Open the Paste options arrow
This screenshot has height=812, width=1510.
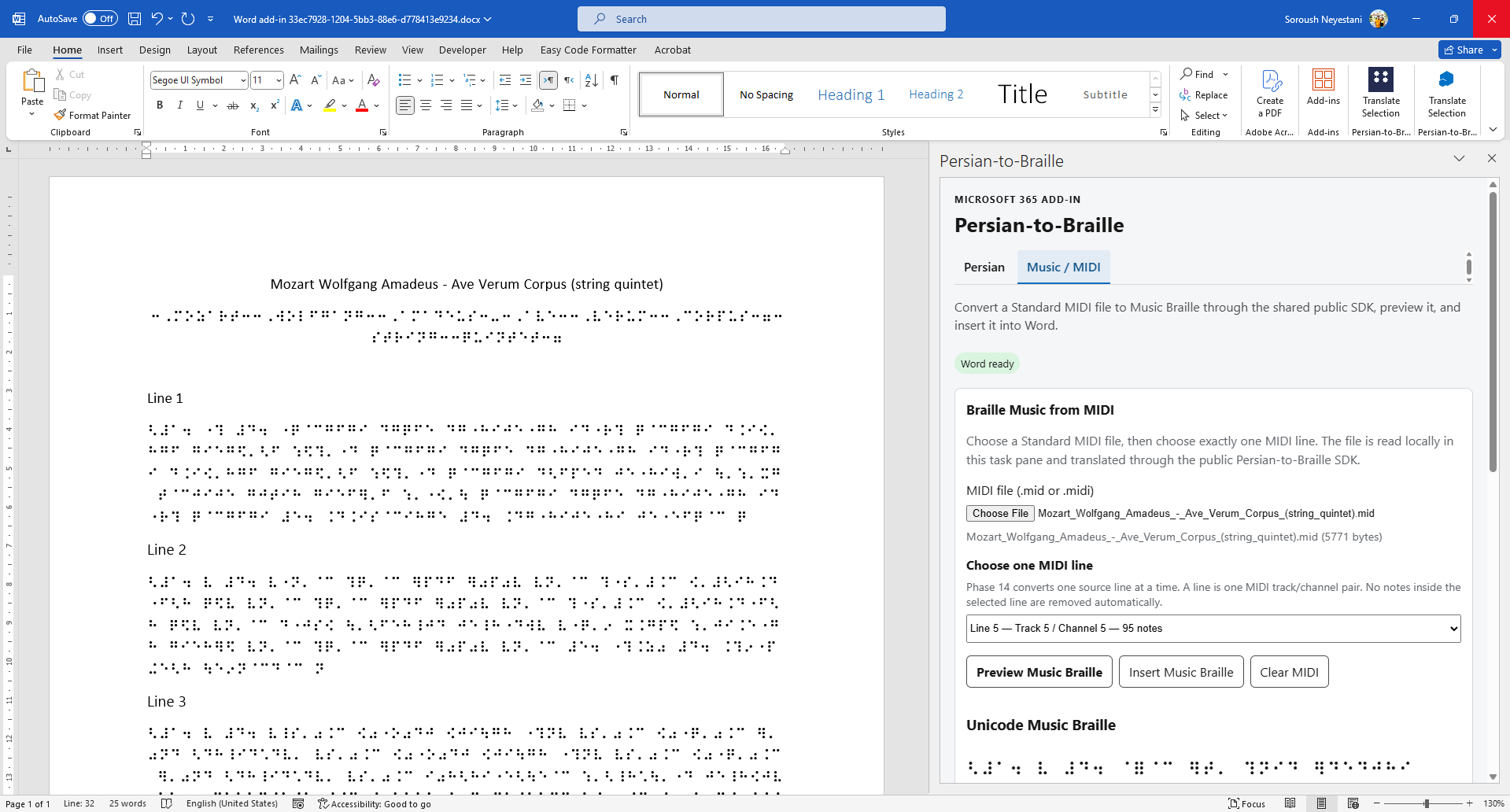tap(32, 115)
